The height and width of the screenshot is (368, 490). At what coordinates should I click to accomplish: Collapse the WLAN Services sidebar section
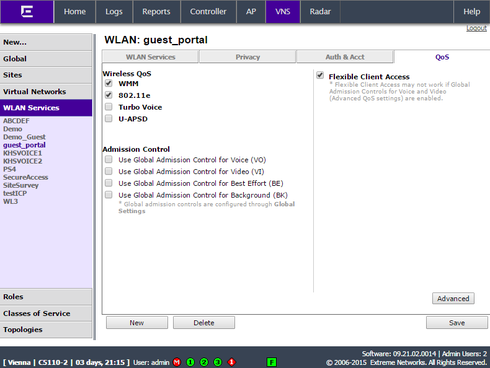pyautogui.click(x=46, y=108)
